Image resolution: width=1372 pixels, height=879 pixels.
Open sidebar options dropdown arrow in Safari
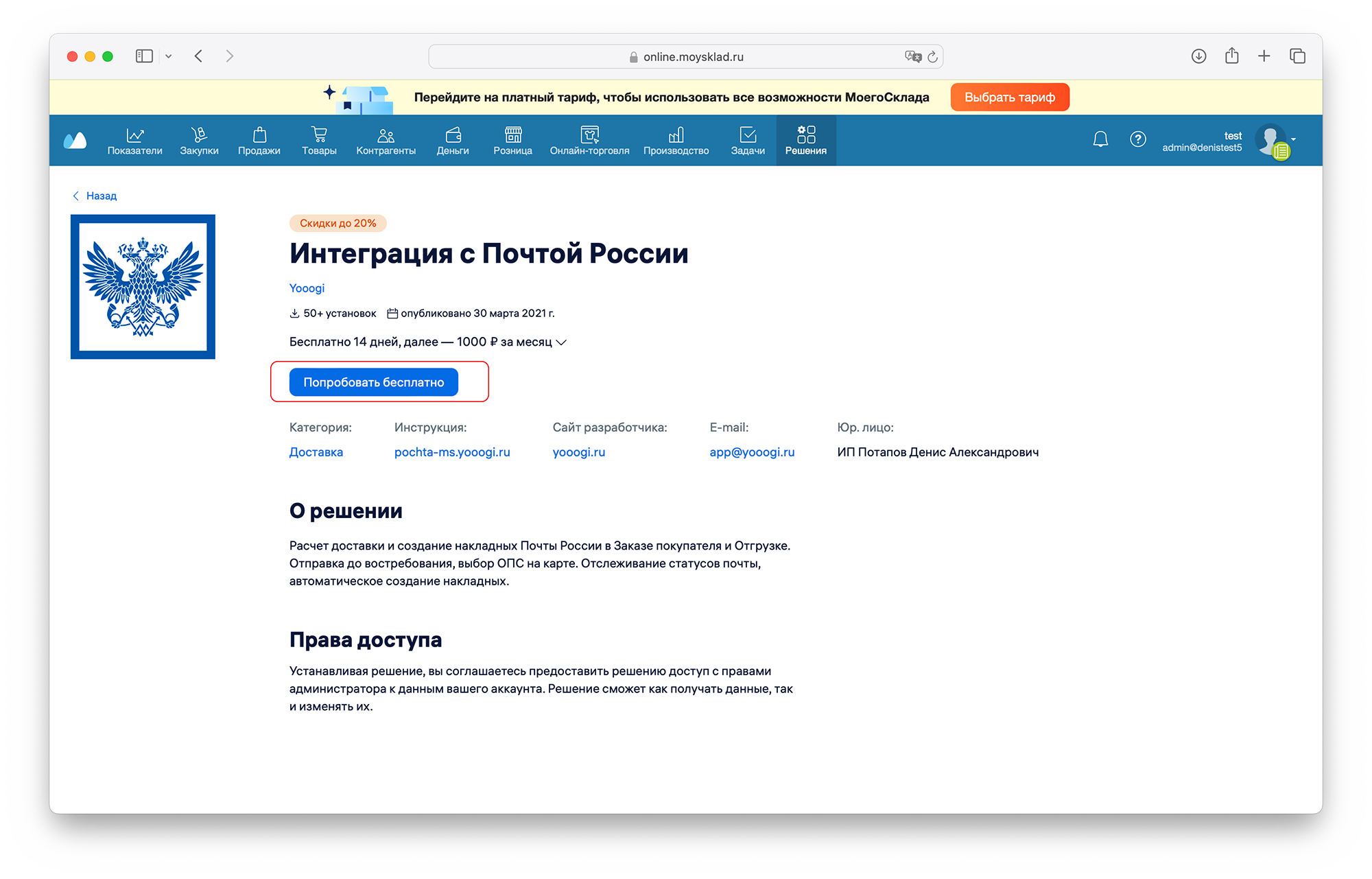(x=168, y=56)
